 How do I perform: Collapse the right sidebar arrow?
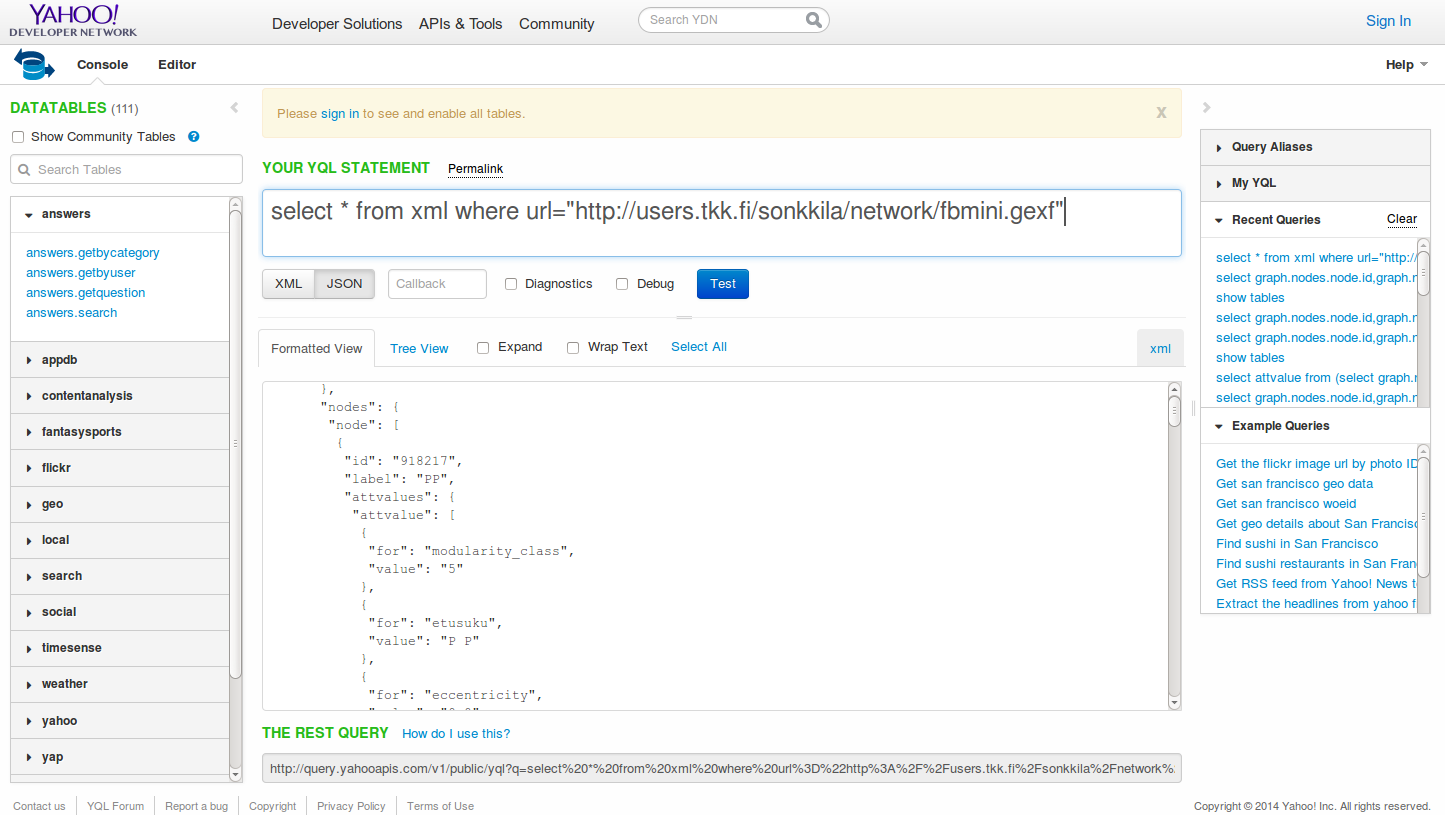(x=1207, y=108)
